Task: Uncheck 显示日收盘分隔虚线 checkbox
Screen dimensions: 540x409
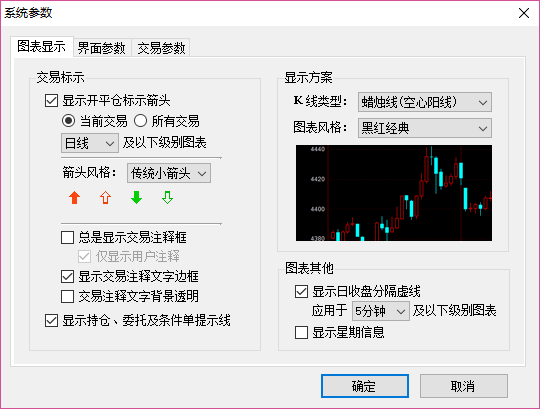Action: [301, 292]
